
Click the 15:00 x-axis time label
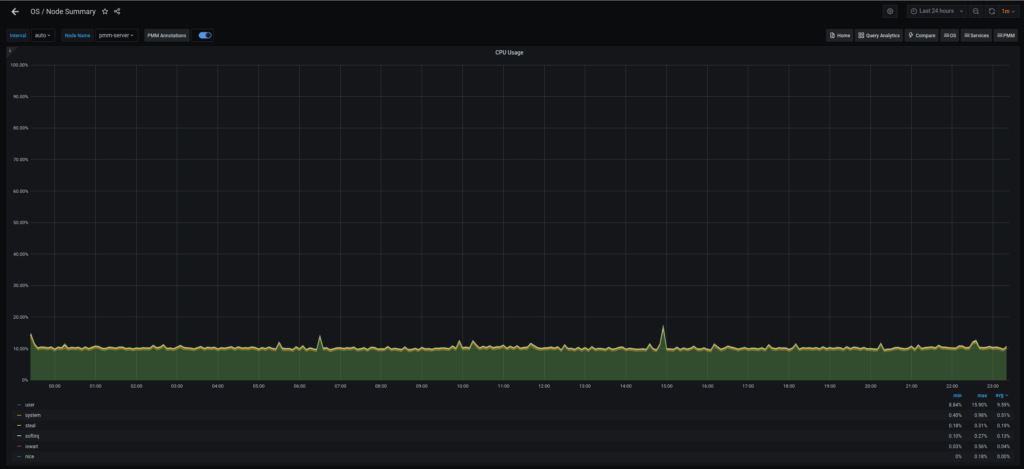pos(666,386)
